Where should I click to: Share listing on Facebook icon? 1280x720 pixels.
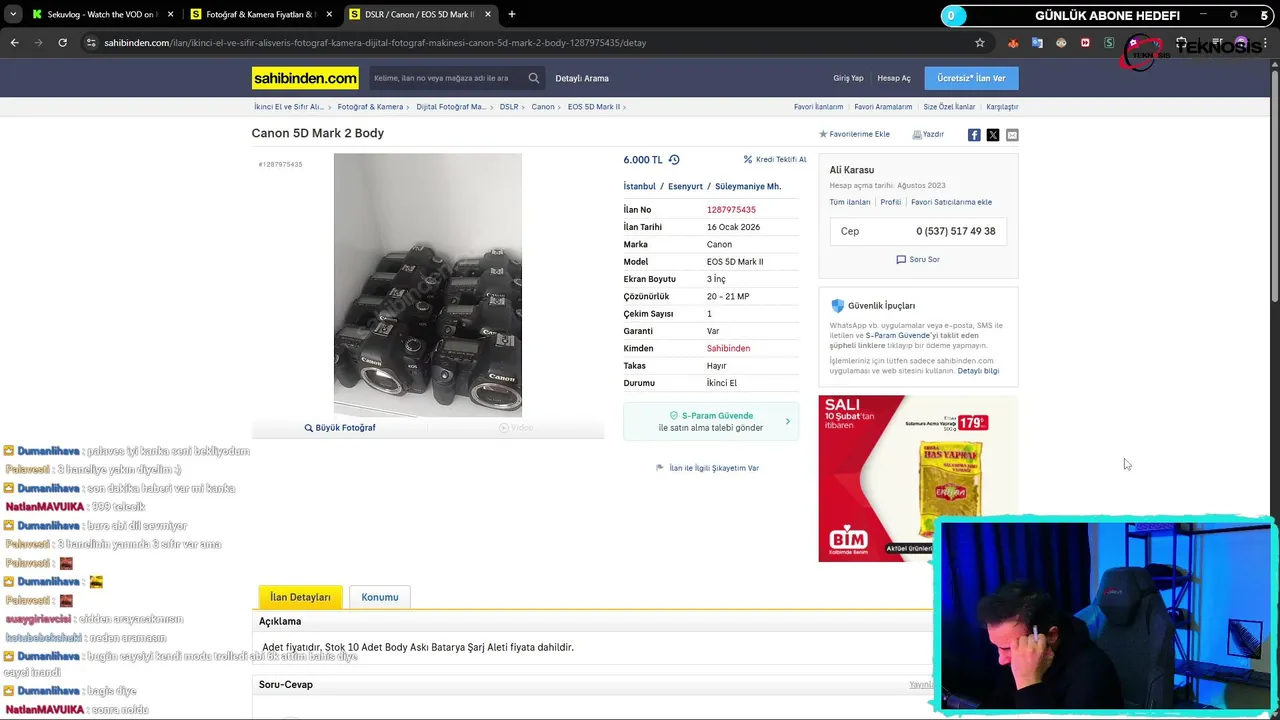point(974,135)
